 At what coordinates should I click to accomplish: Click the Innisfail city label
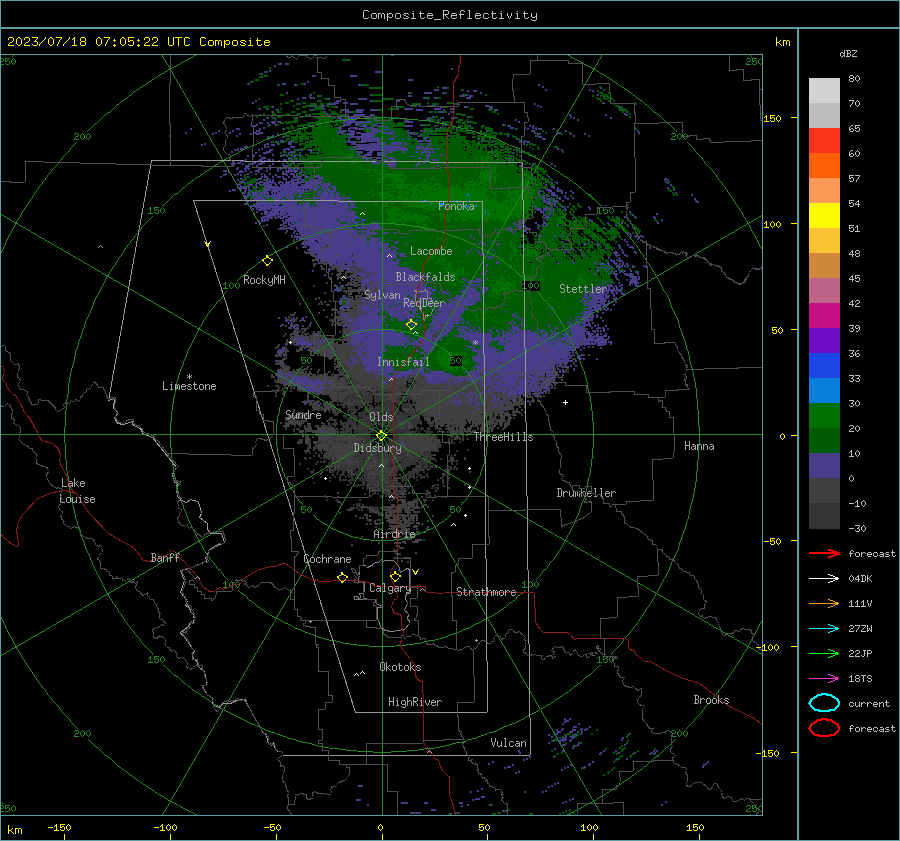(x=403, y=362)
